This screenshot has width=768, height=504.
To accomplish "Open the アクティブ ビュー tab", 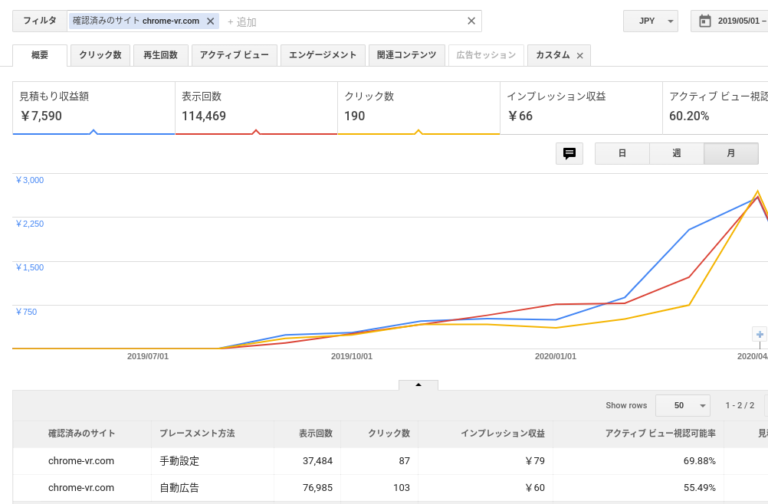I will pyautogui.click(x=234, y=55).
